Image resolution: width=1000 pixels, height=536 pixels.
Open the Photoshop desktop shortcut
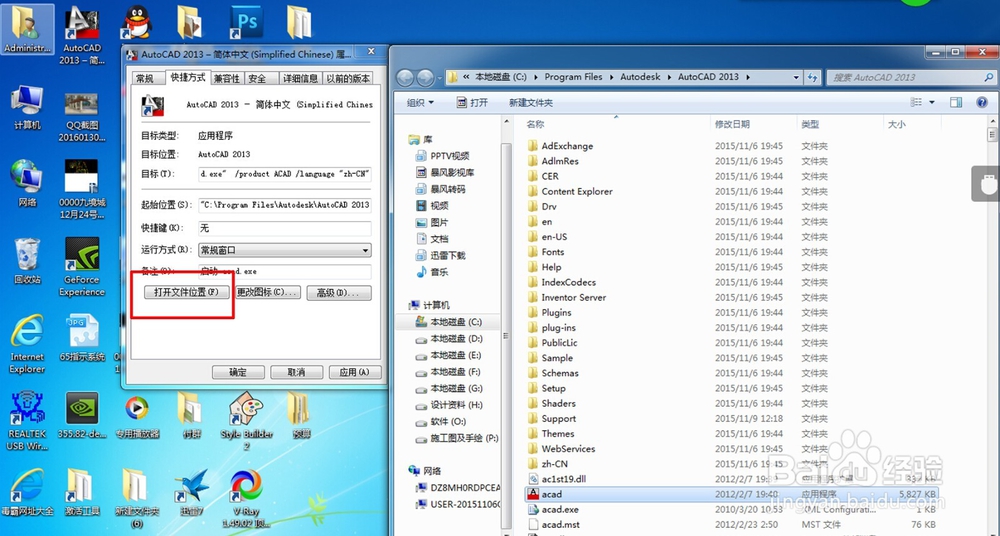pyautogui.click(x=246, y=22)
